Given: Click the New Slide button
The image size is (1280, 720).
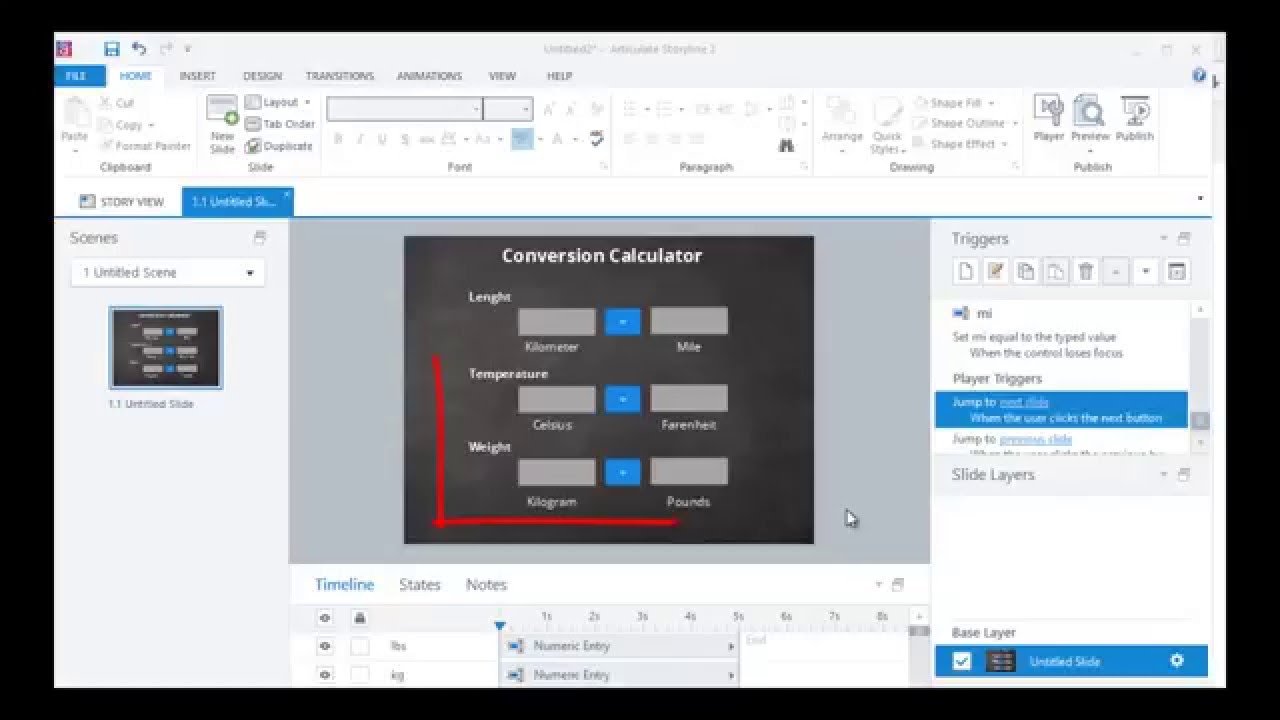Looking at the screenshot, I should (x=222, y=124).
